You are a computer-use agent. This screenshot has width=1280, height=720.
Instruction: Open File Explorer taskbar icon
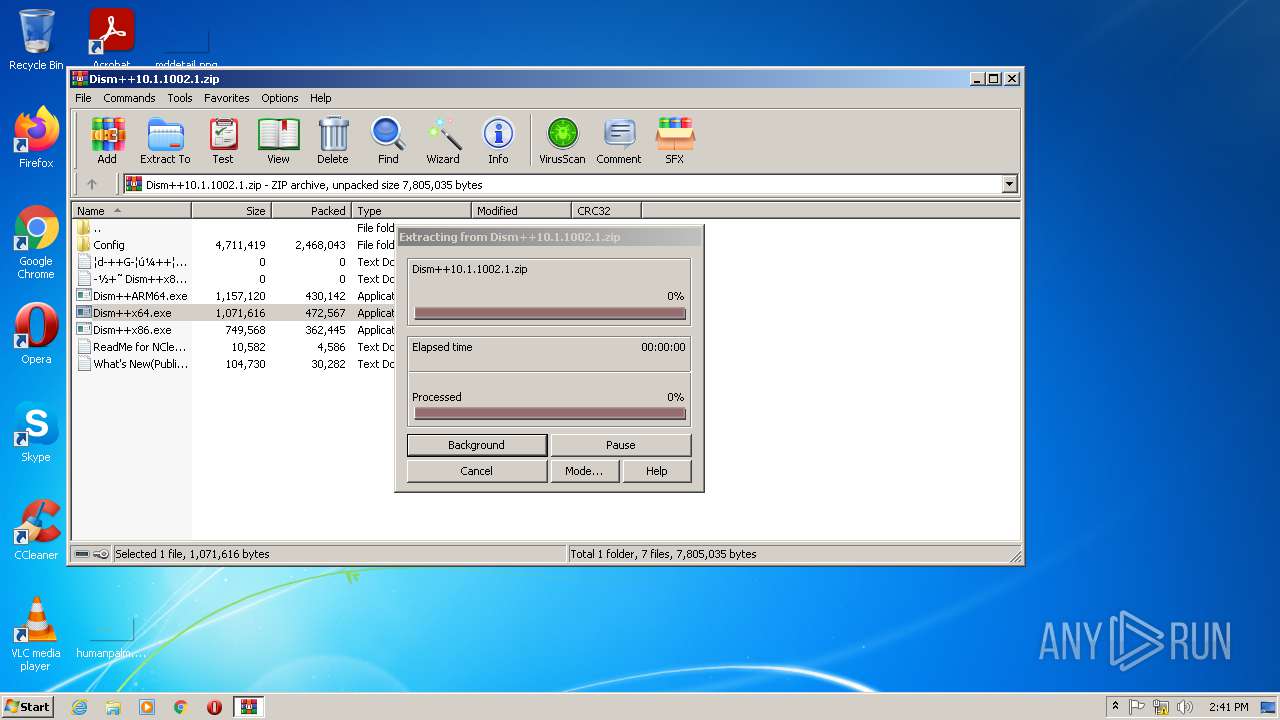click(113, 707)
